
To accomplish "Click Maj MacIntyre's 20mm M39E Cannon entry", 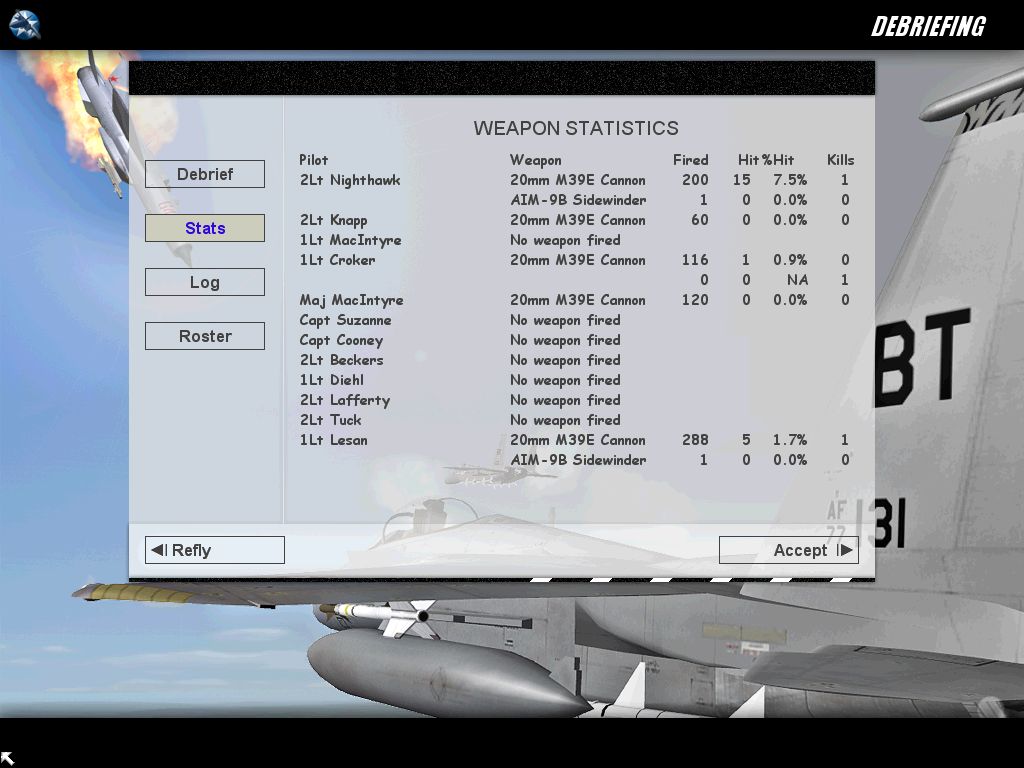I will tap(578, 300).
